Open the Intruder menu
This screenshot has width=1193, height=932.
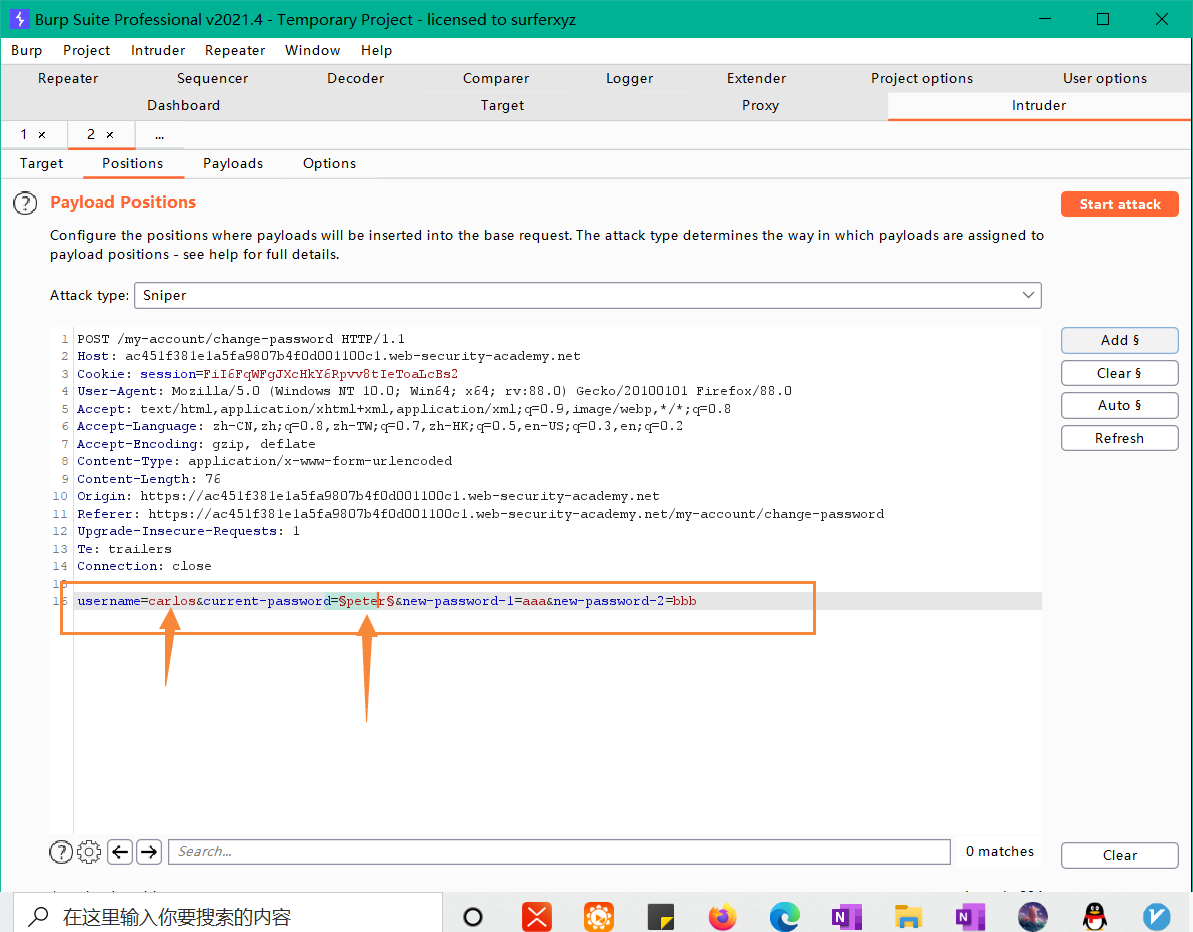click(158, 50)
